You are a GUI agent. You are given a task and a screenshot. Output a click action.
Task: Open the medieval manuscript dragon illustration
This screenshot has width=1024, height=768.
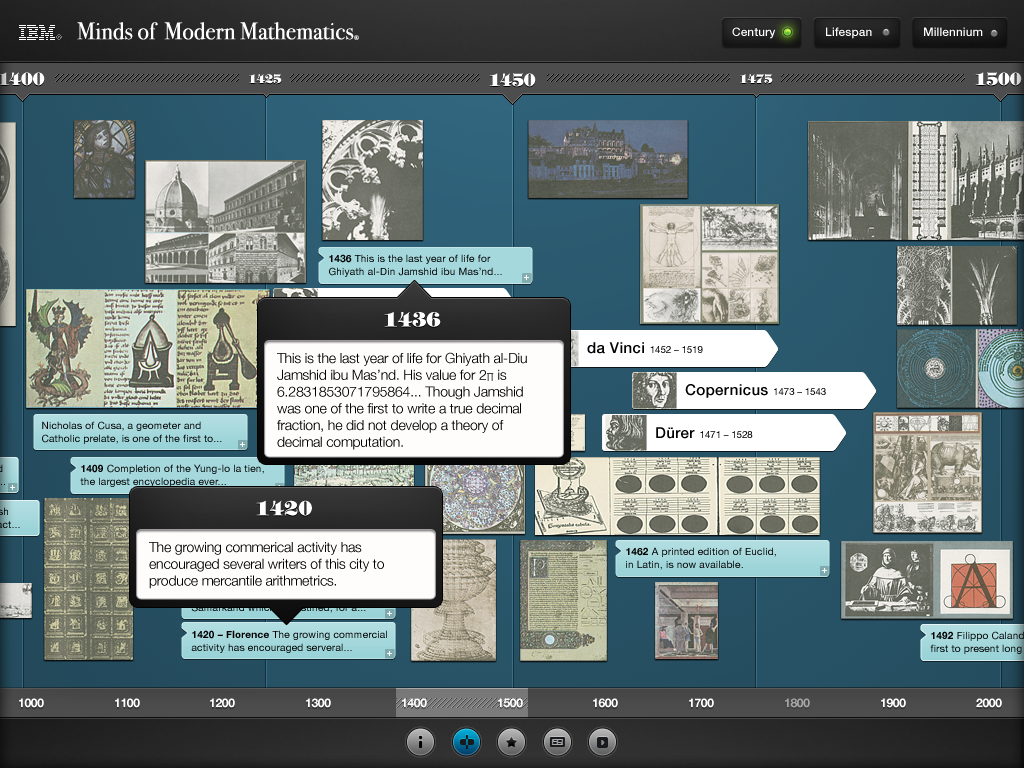(146, 349)
